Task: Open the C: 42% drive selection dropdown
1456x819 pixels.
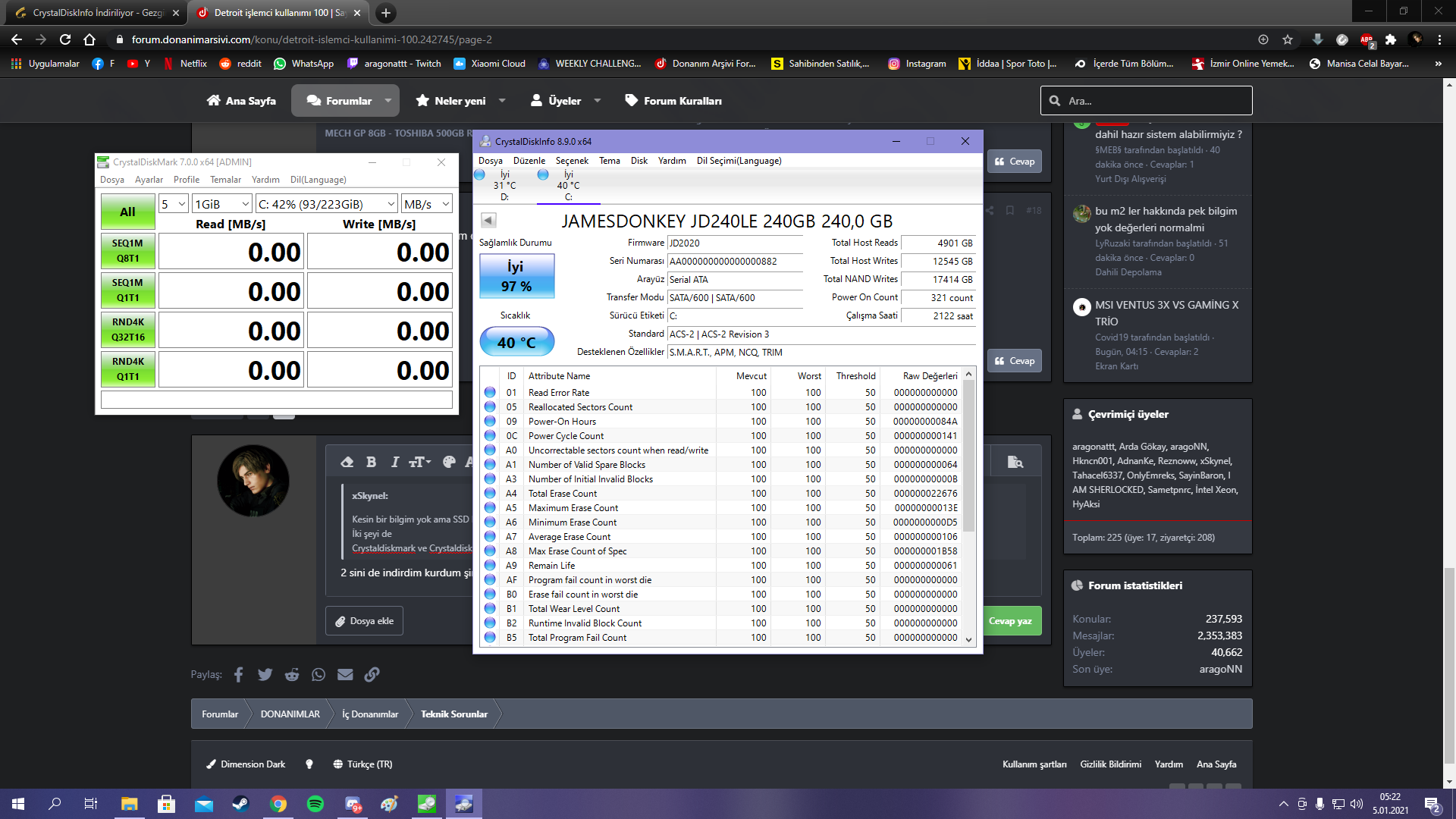Action: coord(327,204)
